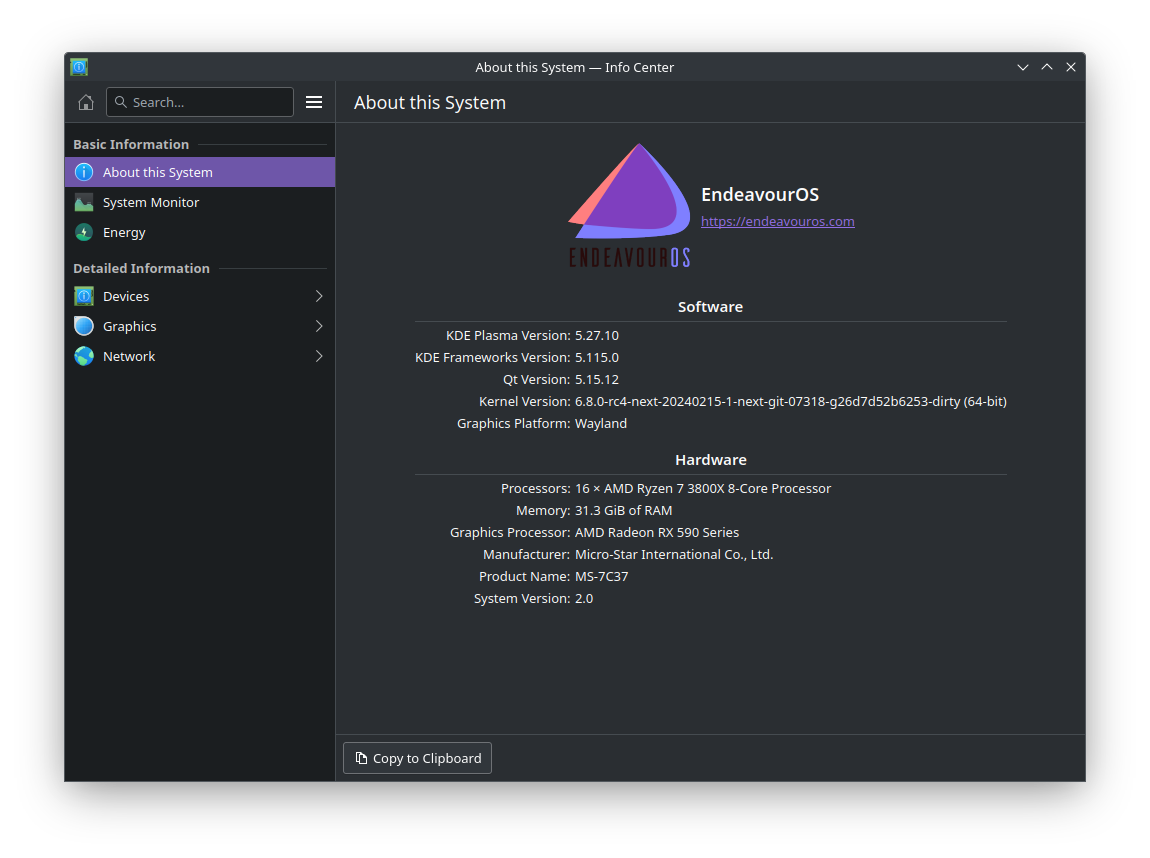Click the Network globe icon
This screenshot has width=1150, height=858.
pos(84,356)
